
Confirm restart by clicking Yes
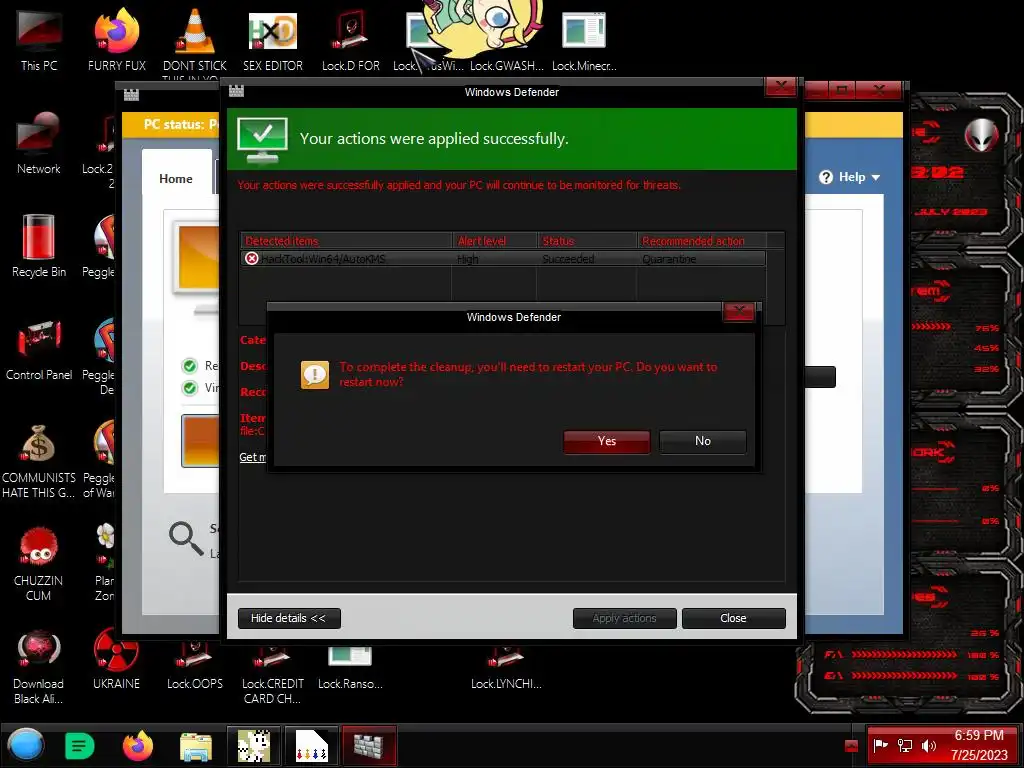click(607, 441)
